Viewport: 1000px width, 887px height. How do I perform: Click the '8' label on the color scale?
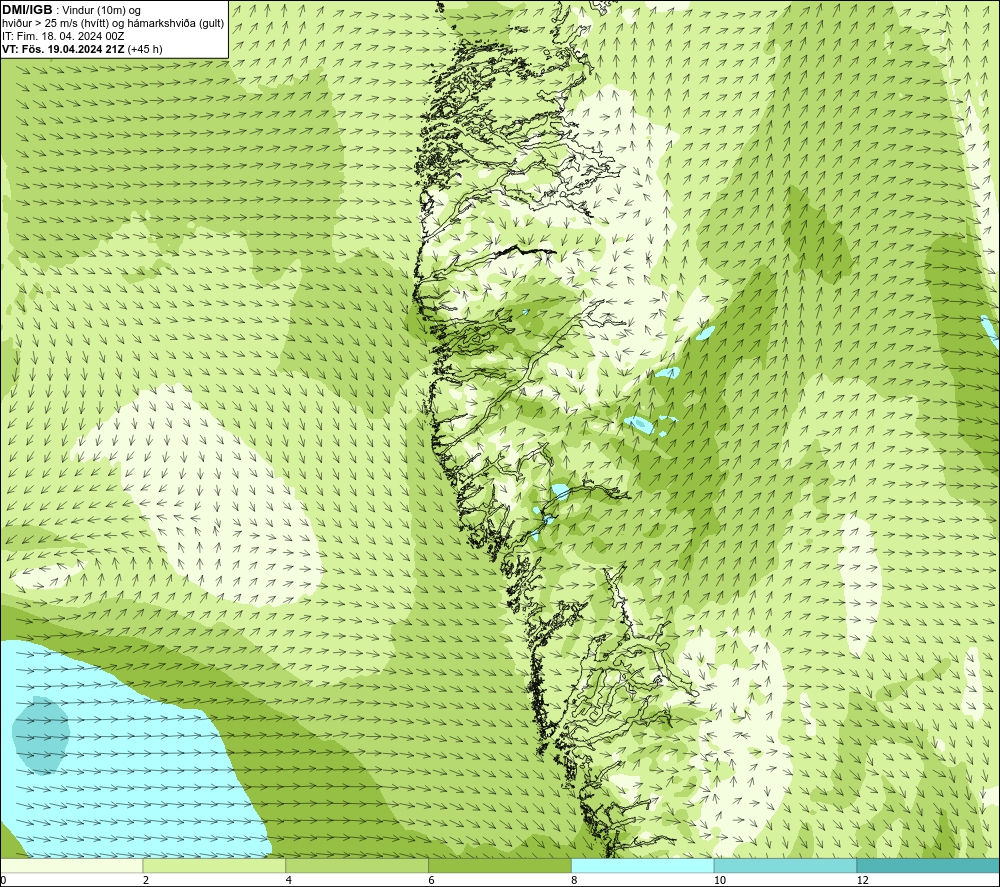575,880
